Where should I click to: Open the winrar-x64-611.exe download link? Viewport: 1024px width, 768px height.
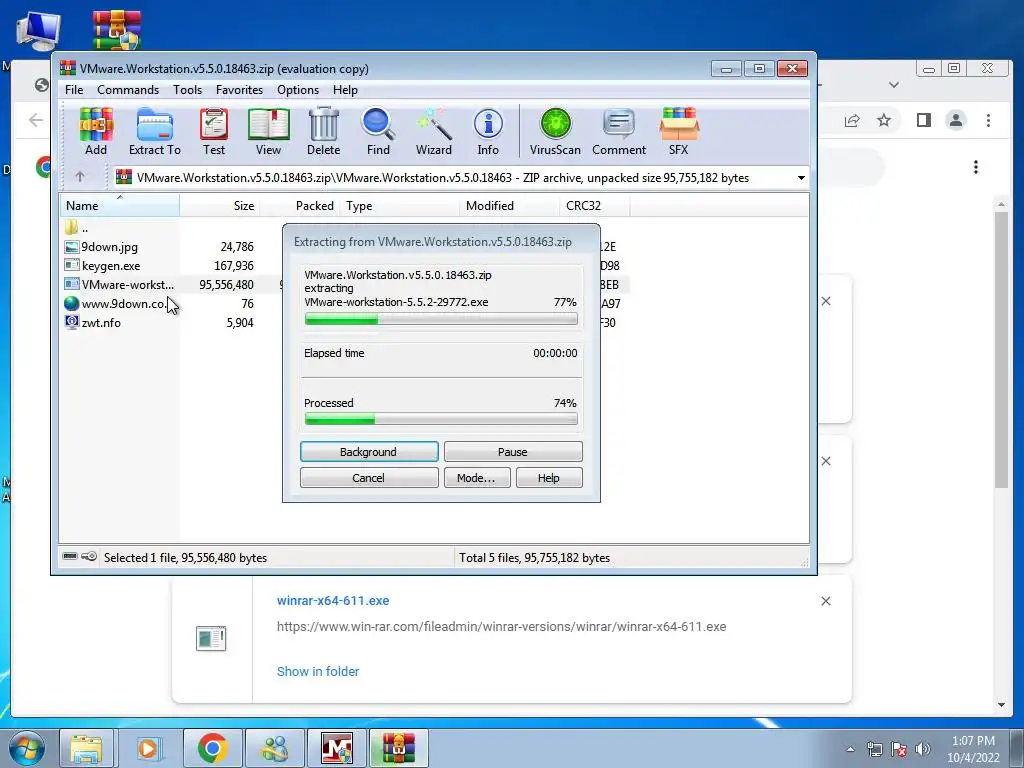333,601
